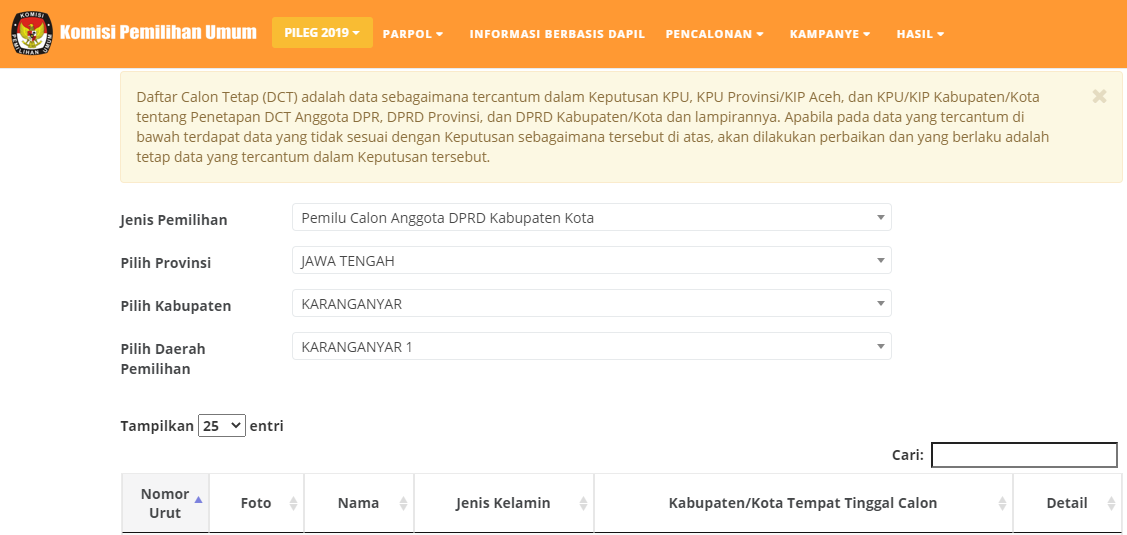Viewport: 1127px width, 535px height.
Task: Expand the HASIL menu
Action: pos(920,34)
